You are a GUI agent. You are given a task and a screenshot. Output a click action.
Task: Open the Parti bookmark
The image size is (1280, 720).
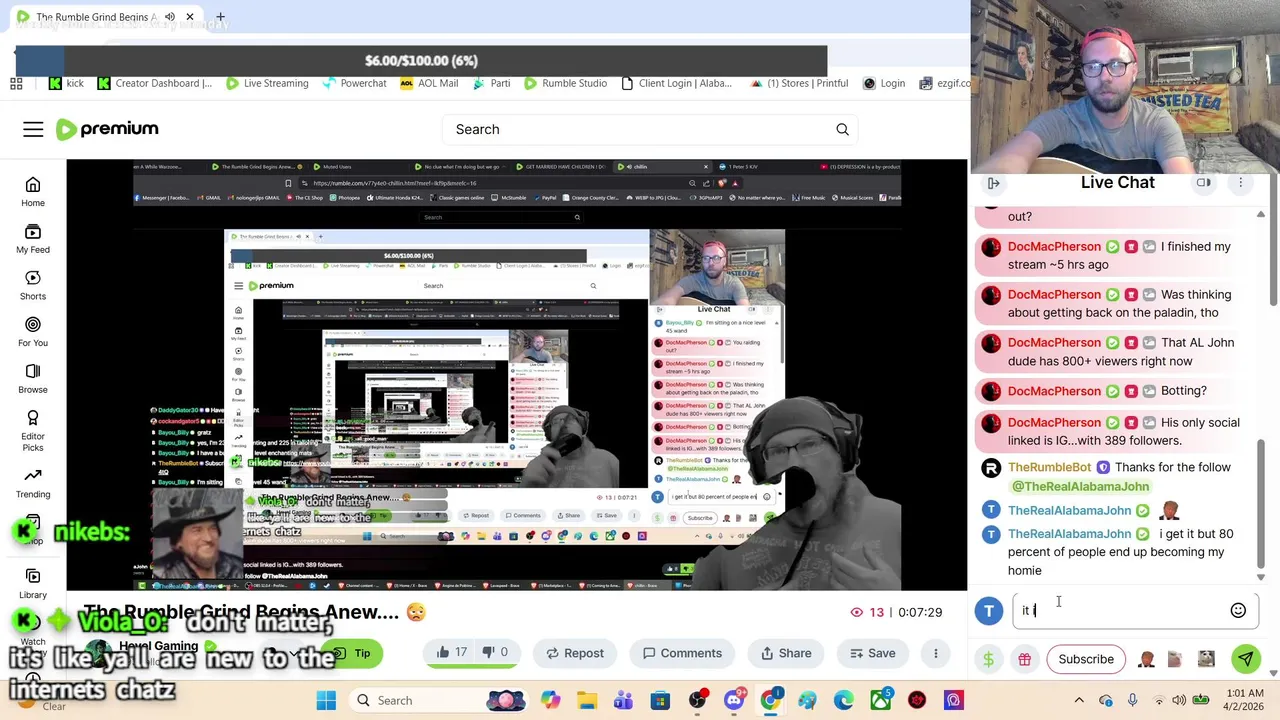490,83
